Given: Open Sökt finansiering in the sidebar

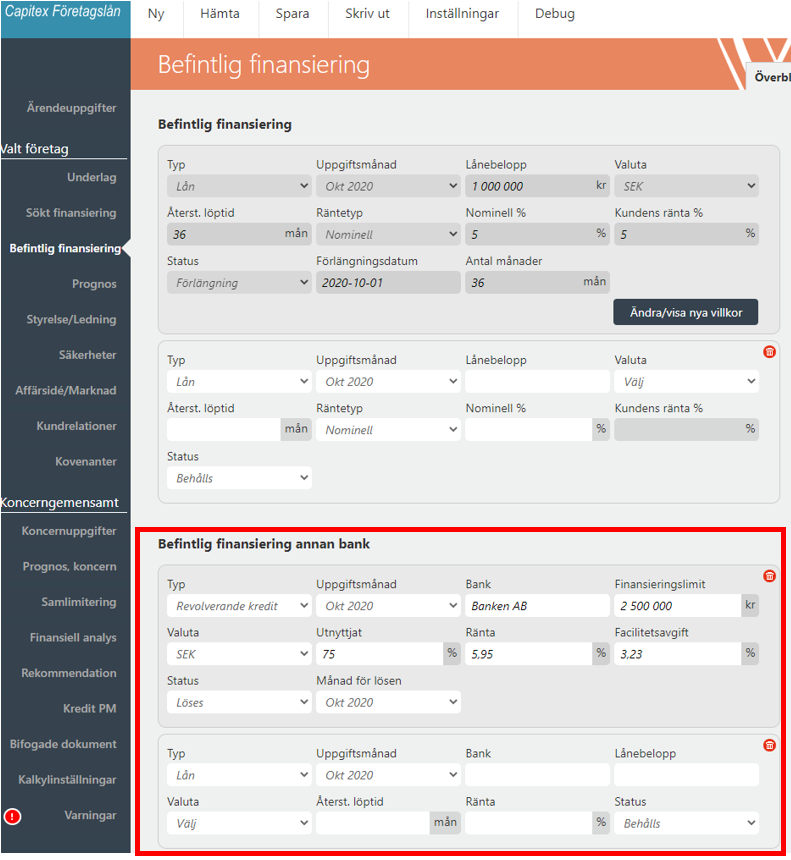Looking at the screenshot, I should pos(71,213).
